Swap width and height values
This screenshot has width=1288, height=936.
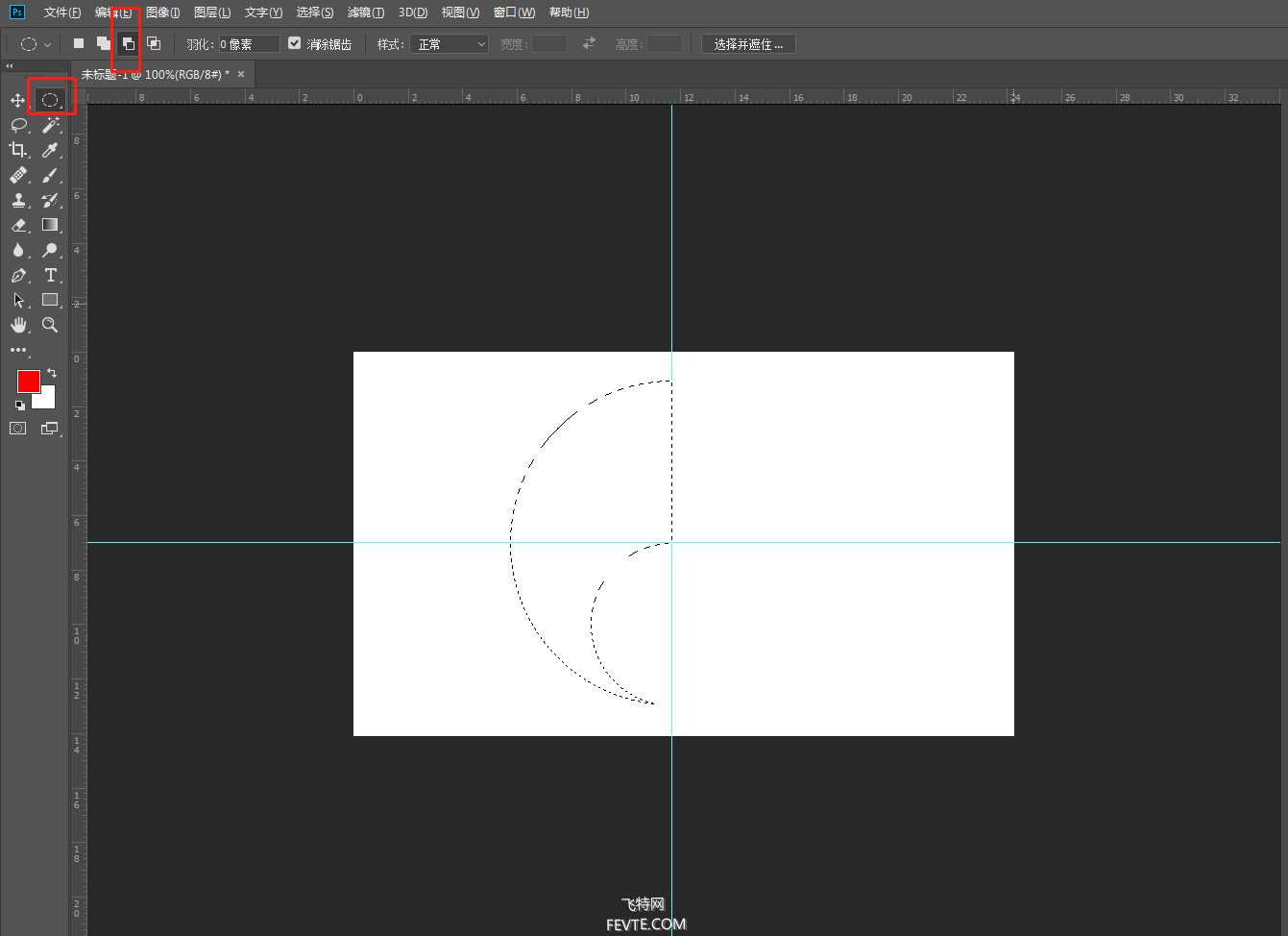pyautogui.click(x=589, y=43)
